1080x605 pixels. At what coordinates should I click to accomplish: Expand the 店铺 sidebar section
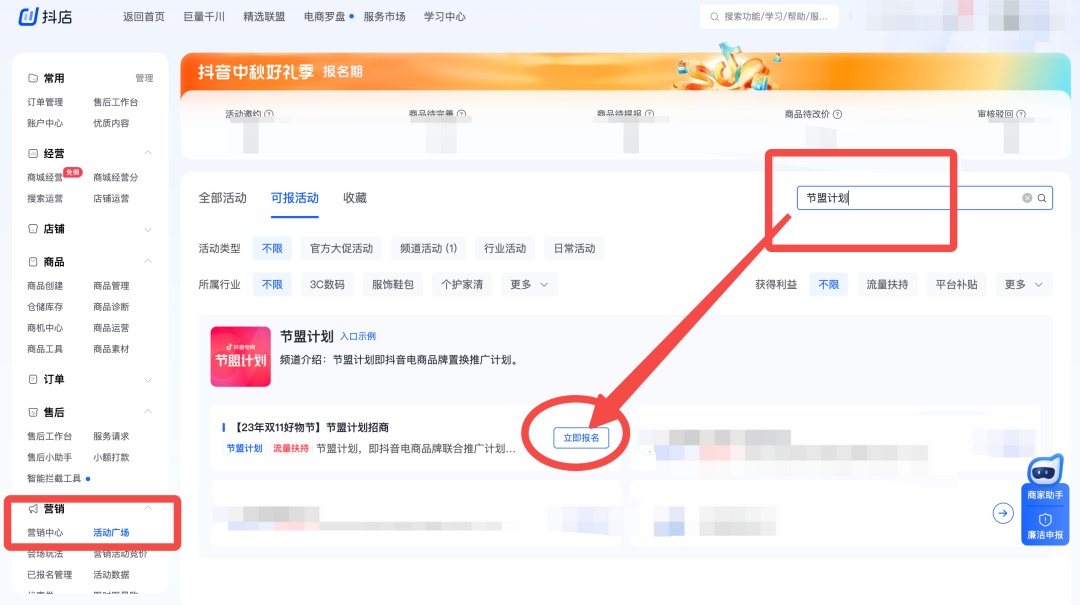[x=148, y=229]
